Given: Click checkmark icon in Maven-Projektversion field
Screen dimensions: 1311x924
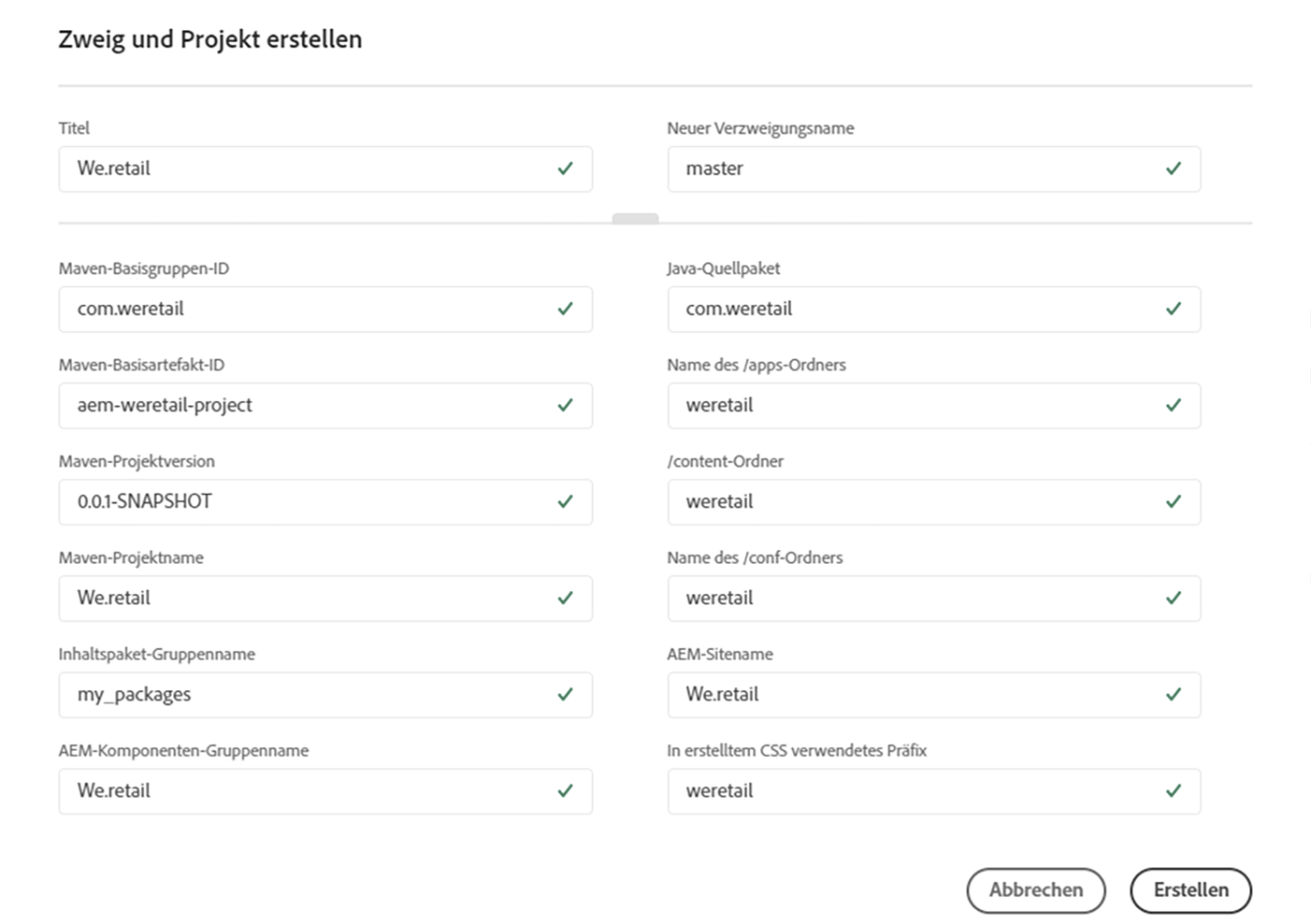Looking at the screenshot, I should click(565, 502).
